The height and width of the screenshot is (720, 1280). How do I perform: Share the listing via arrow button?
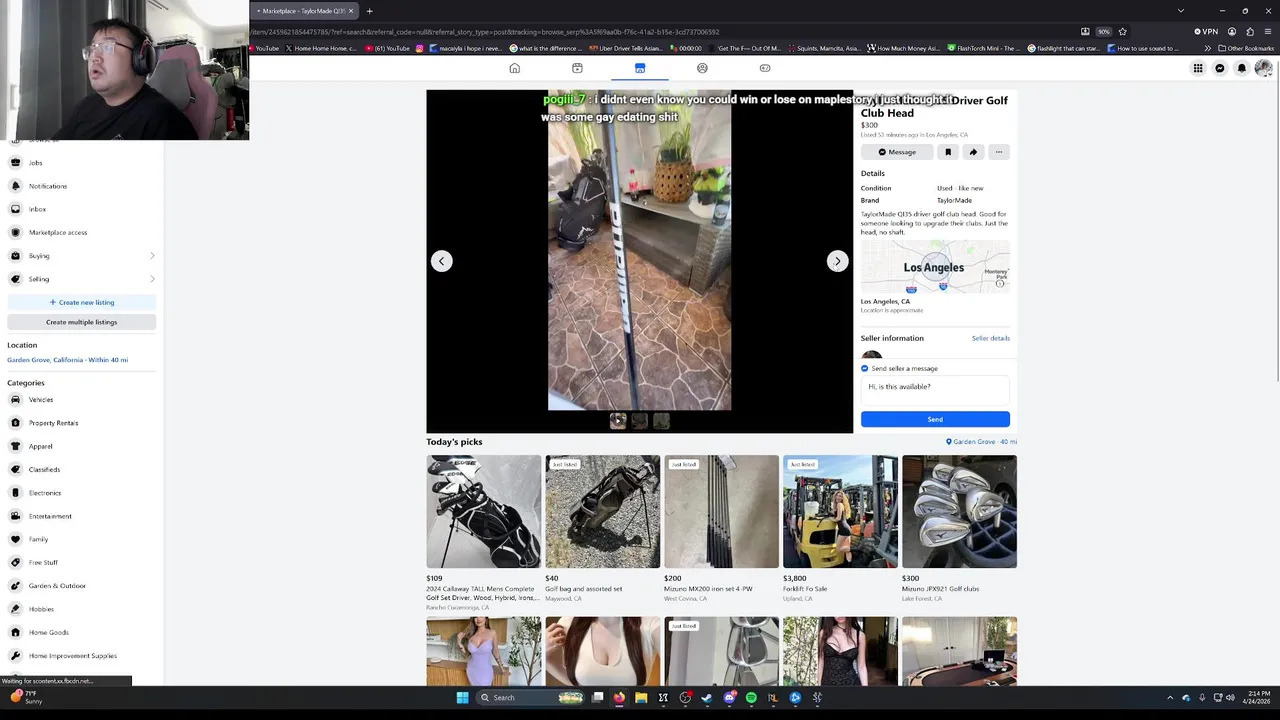973,152
